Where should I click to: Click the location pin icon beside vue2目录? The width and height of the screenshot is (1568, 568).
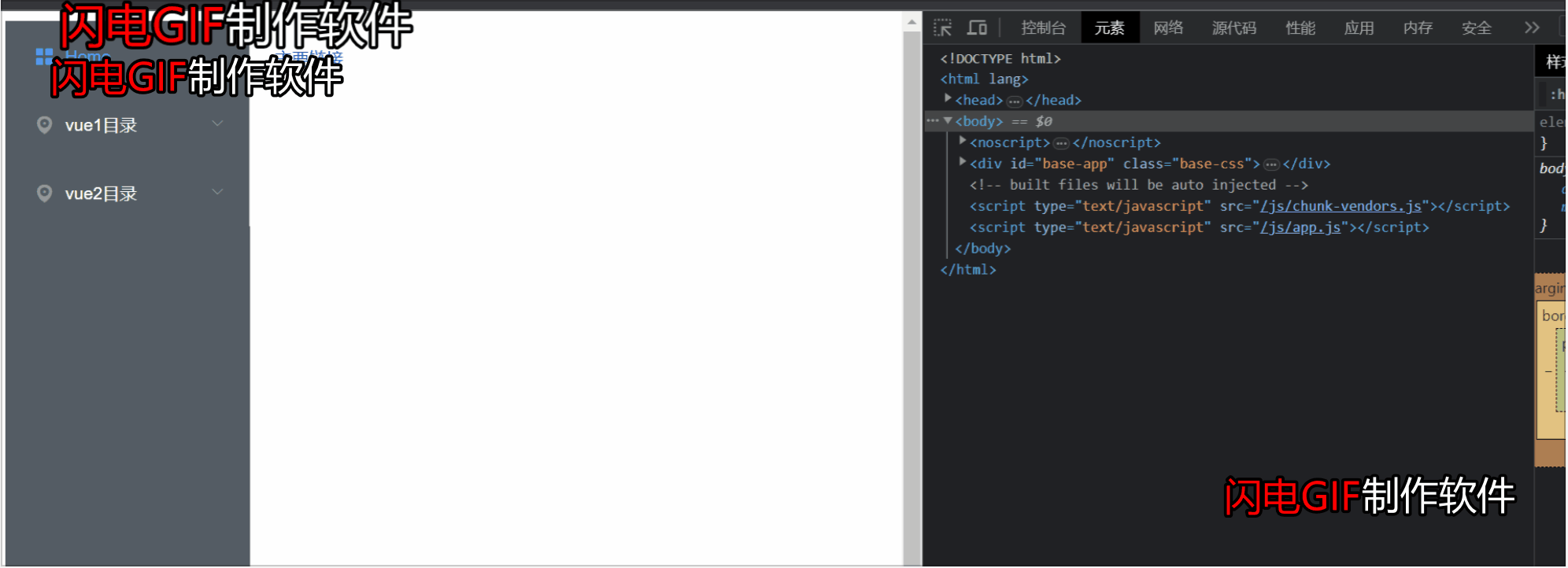(45, 194)
